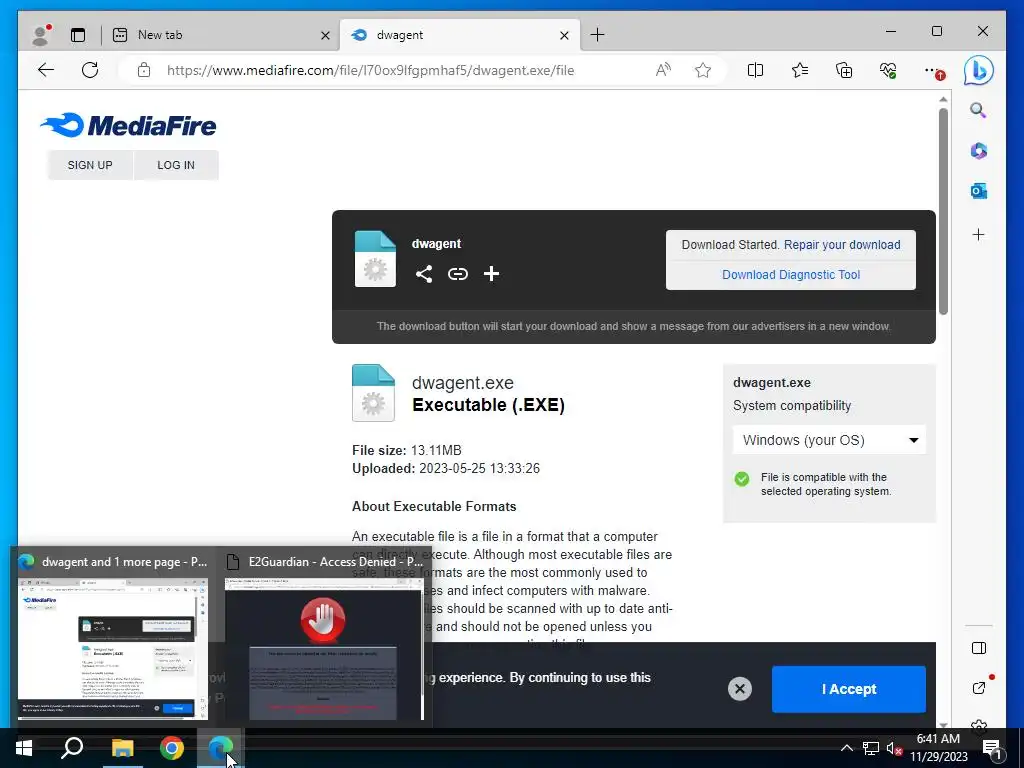Copy link to dwagent file
The image size is (1024, 768).
[x=458, y=274]
